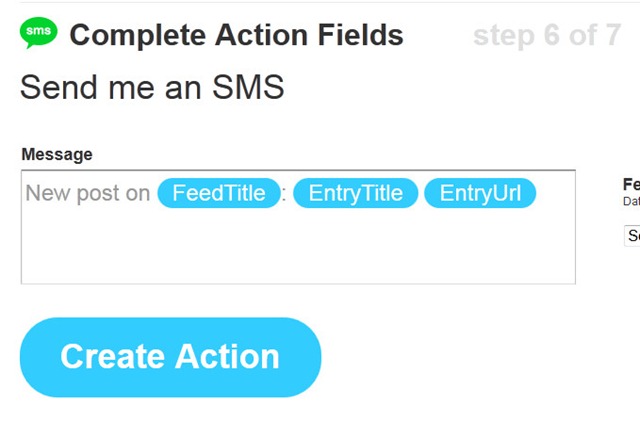
Task: Open the cut-off dropdown at right edge
Action: [x=632, y=236]
